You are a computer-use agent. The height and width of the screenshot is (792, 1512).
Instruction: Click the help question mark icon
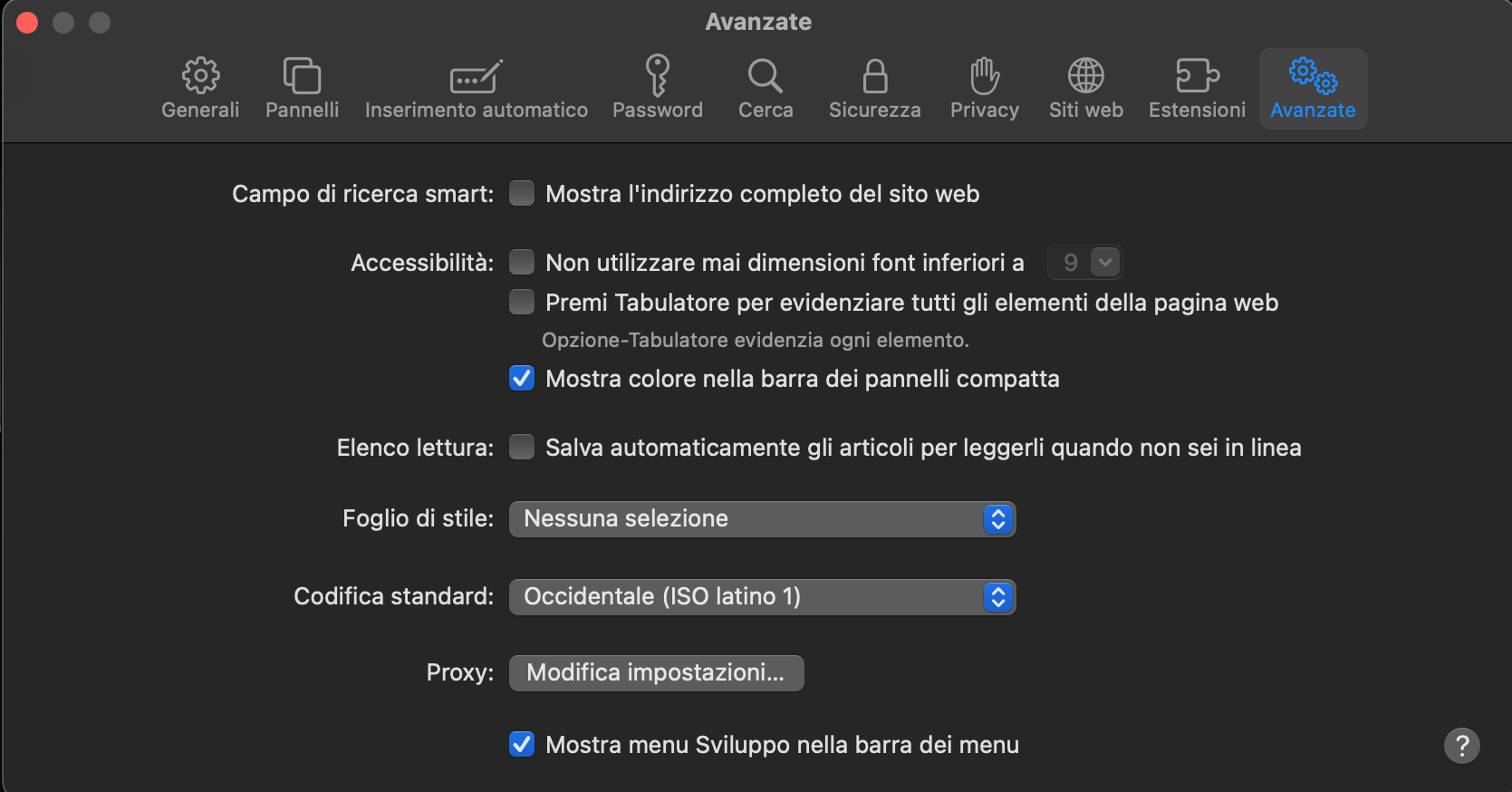[1463, 746]
